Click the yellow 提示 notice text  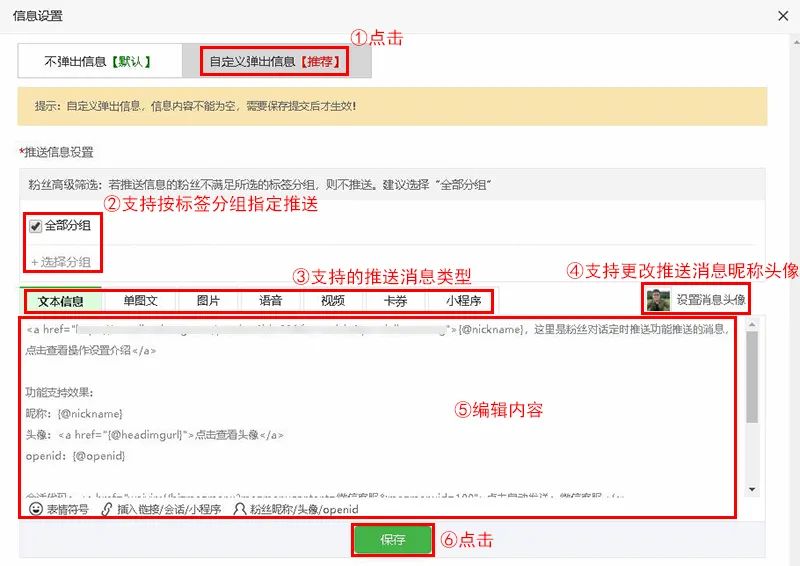point(195,106)
